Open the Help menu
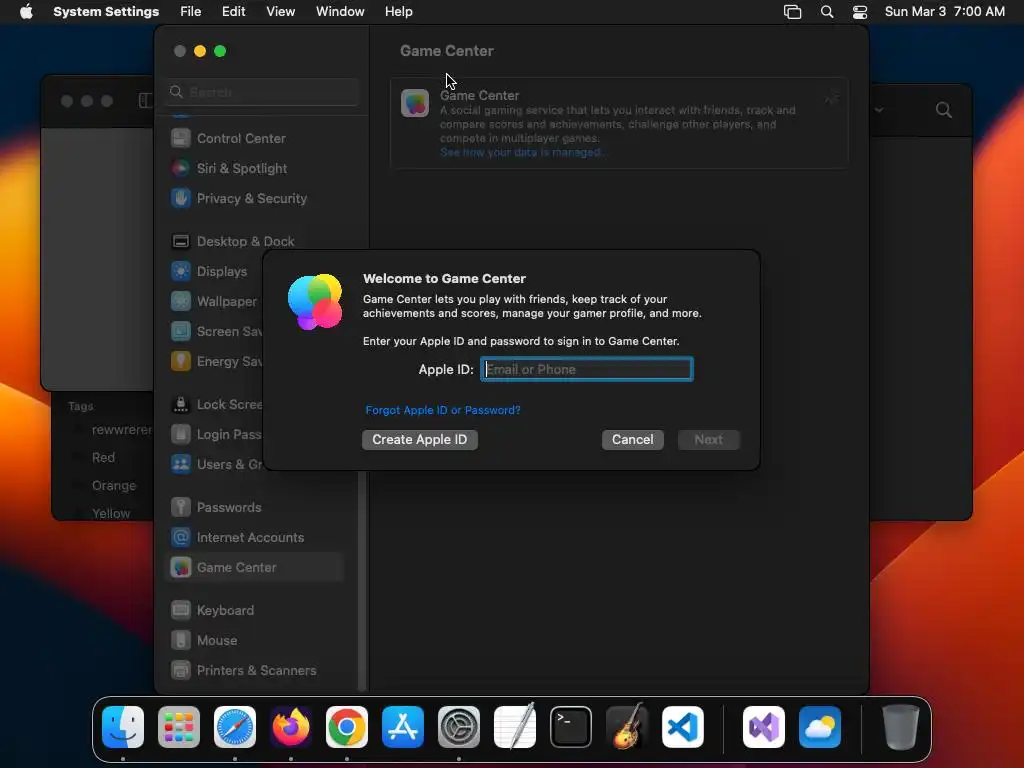The image size is (1024, 768). (x=398, y=12)
